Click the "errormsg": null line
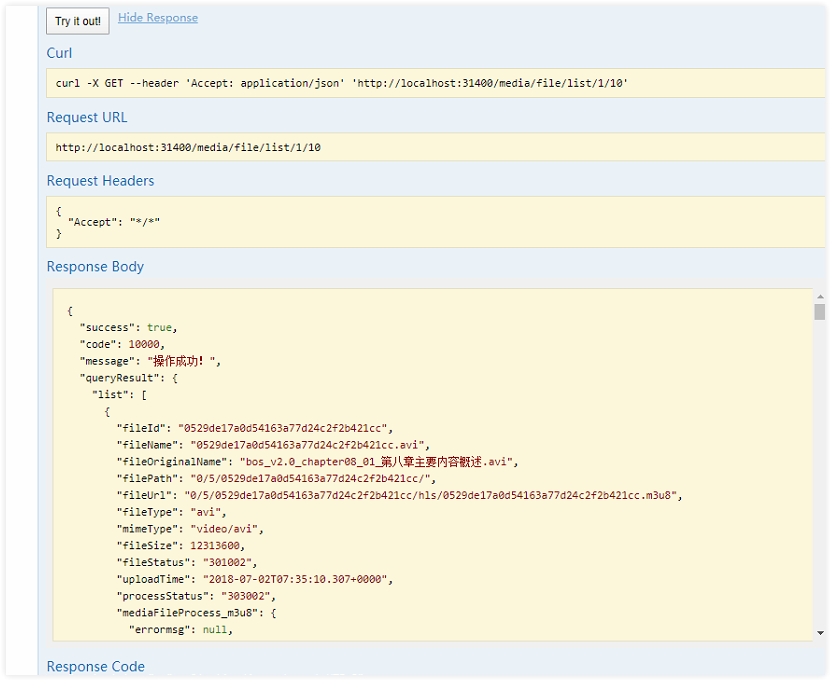 coord(181,630)
